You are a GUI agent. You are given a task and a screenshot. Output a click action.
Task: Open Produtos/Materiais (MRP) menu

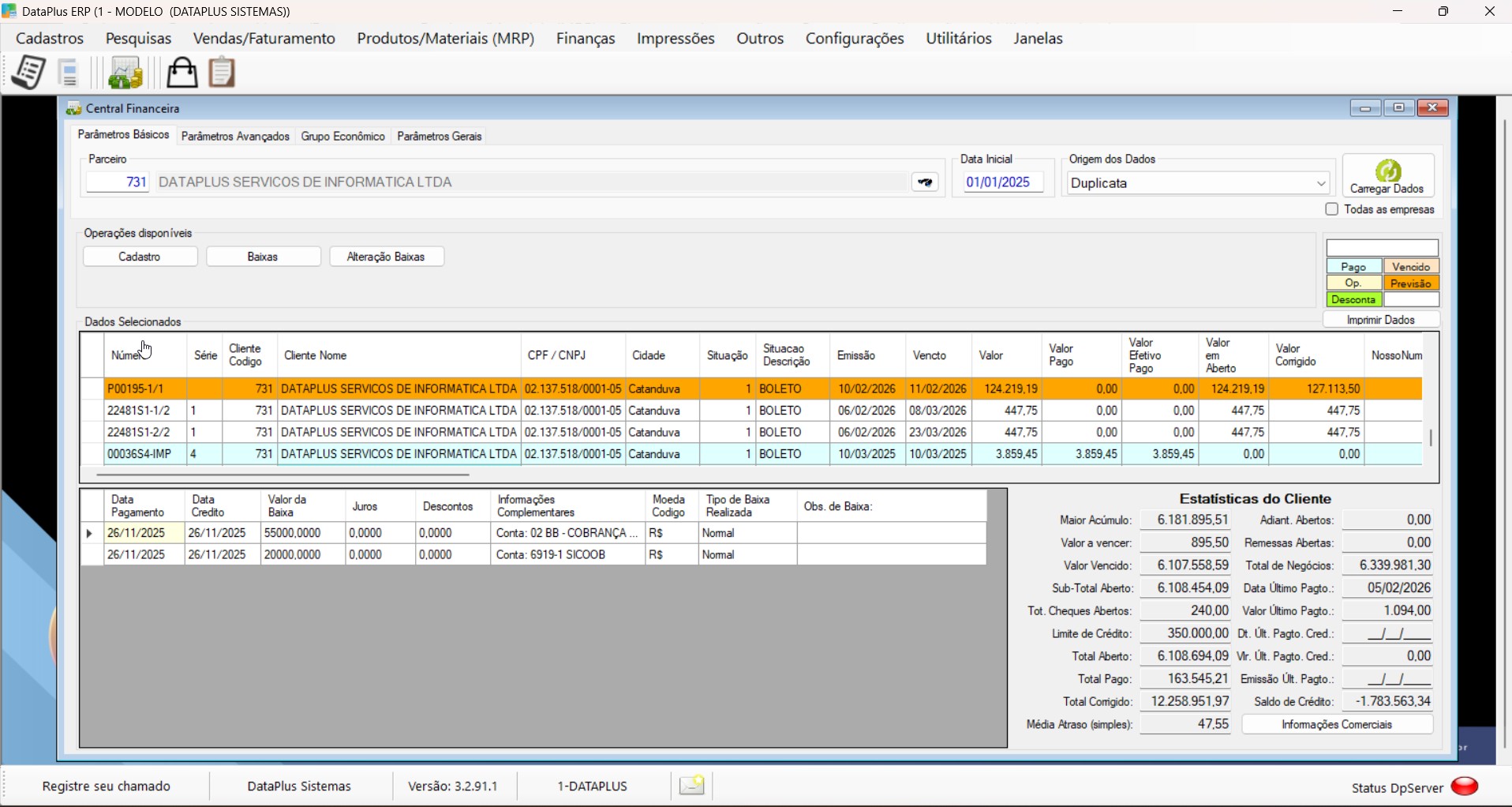click(446, 39)
